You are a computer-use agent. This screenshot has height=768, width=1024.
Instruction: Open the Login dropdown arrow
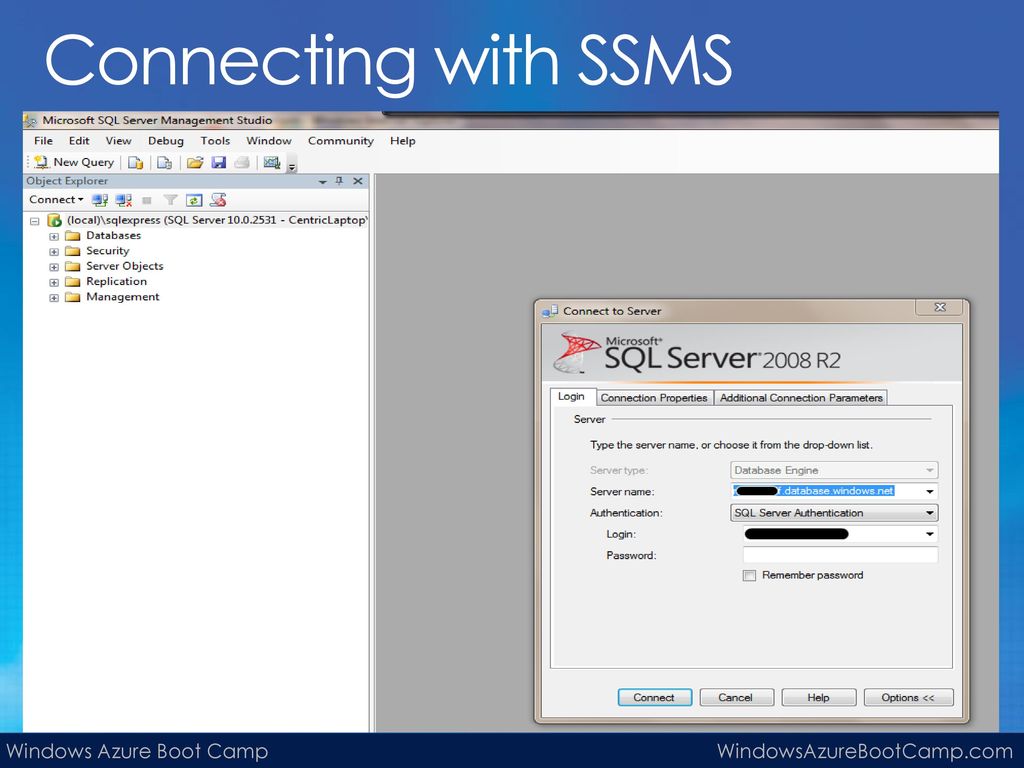point(929,534)
